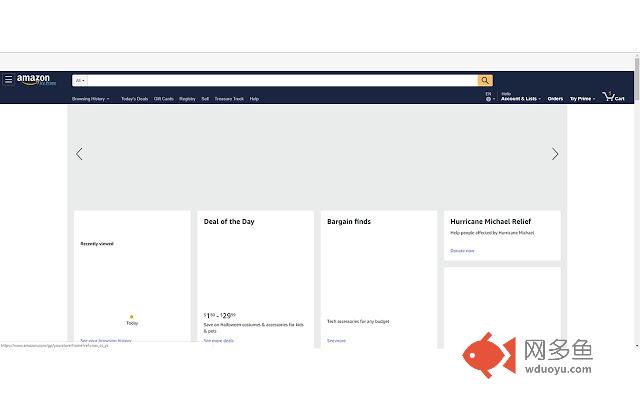The height and width of the screenshot is (400, 640).
Task: Open the All departments search dropdown
Action: click(x=80, y=80)
